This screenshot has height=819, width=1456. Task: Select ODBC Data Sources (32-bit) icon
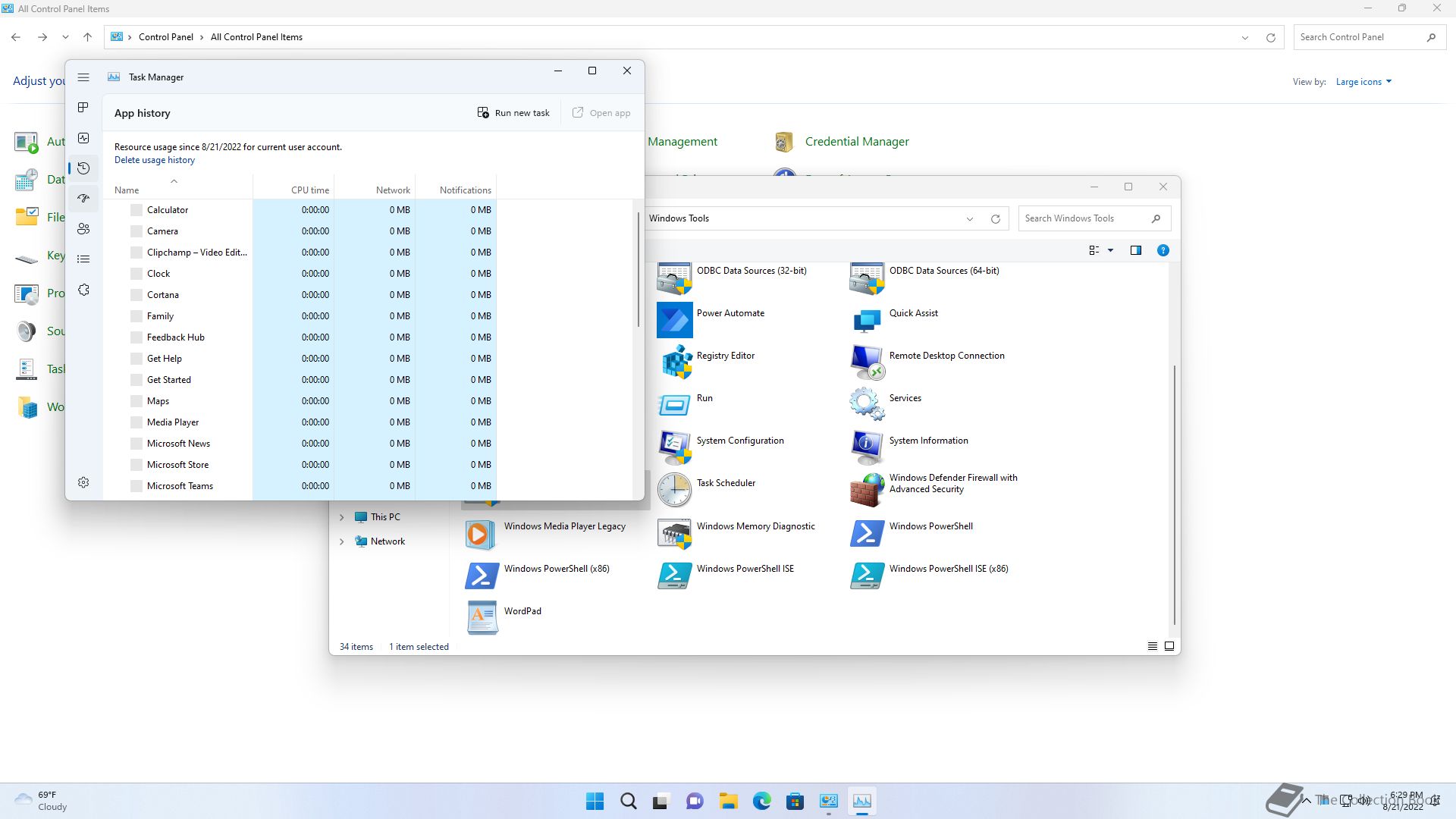[674, 277]
